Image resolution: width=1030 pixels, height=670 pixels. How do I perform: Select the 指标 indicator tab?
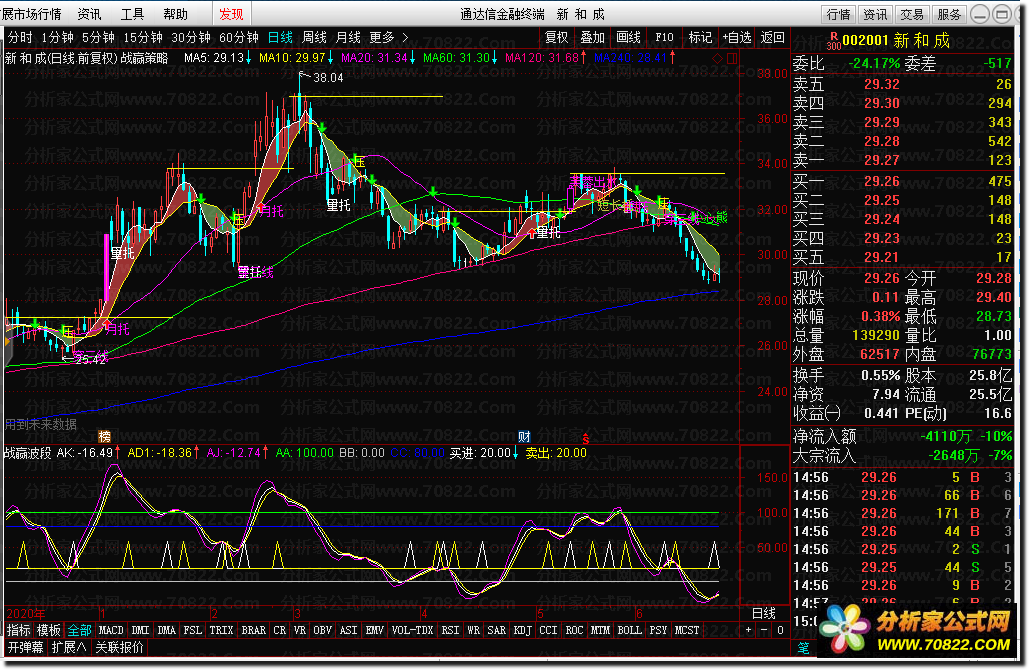coord(18,630)
